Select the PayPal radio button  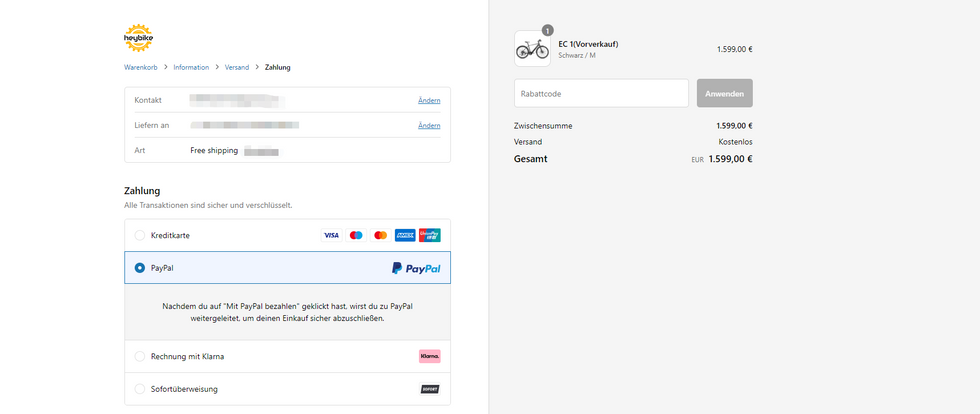pos(140,268)
